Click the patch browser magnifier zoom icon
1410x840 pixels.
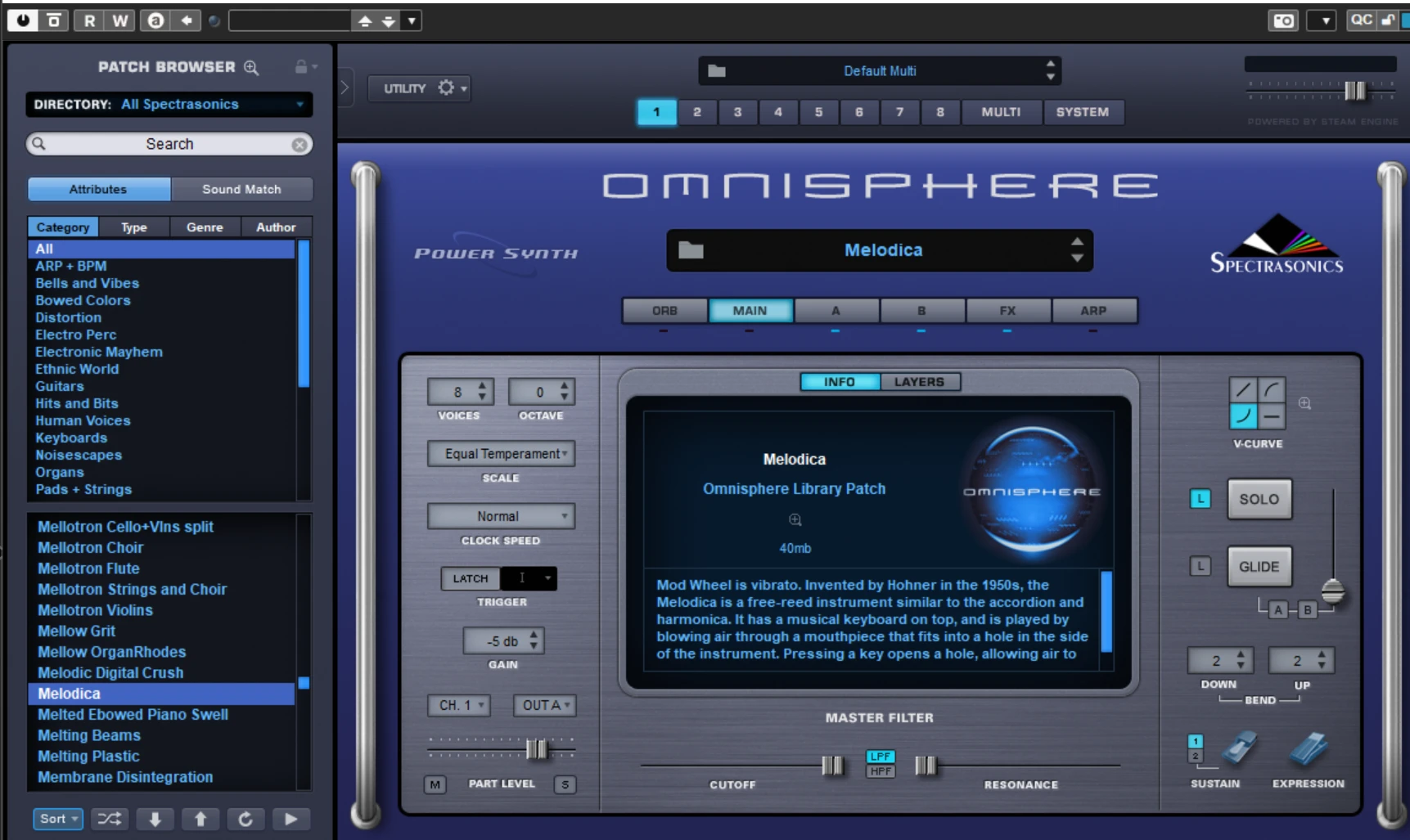[x=251, y=68]
